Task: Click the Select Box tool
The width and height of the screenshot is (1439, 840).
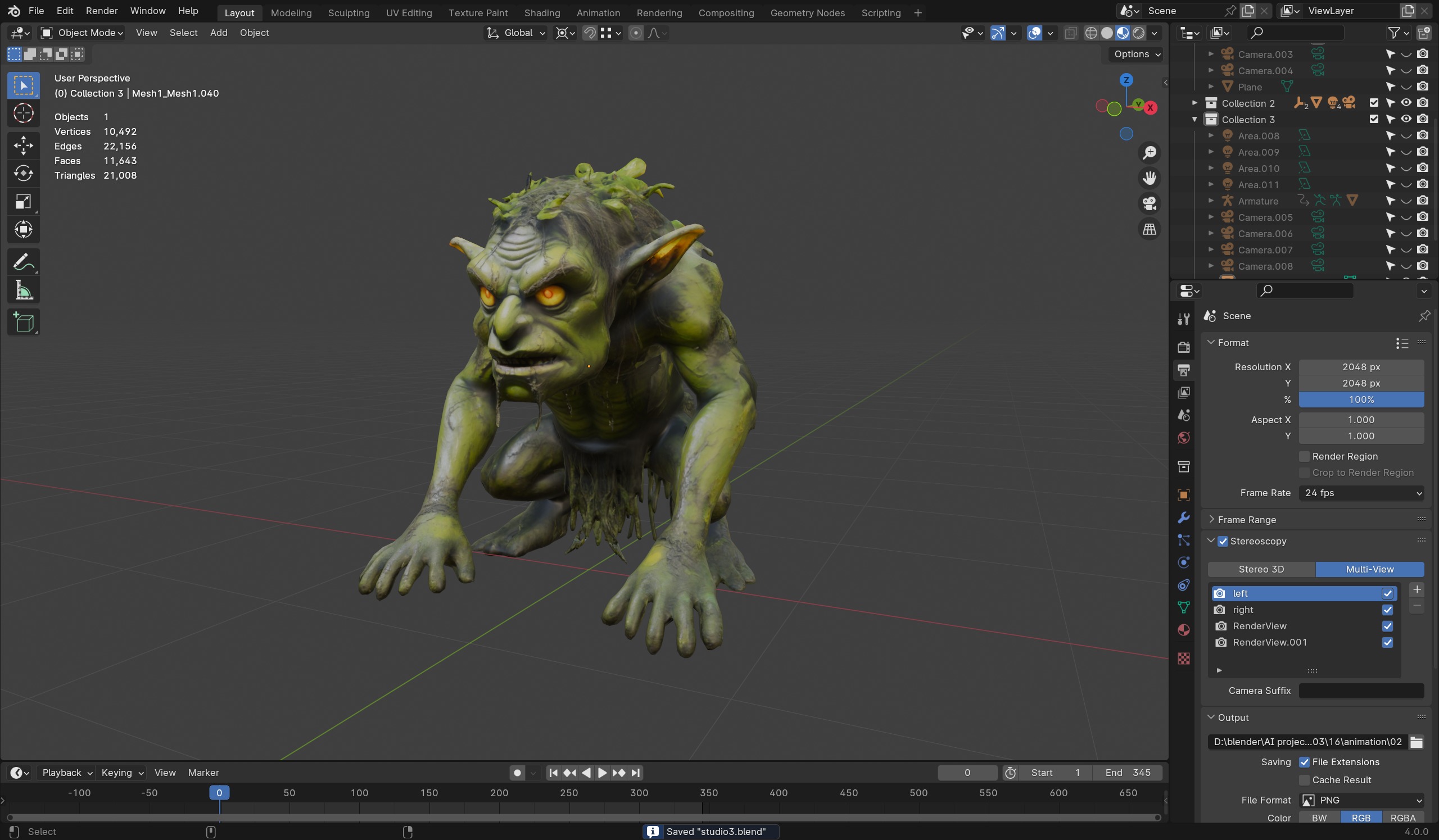Action: (24, 85)
